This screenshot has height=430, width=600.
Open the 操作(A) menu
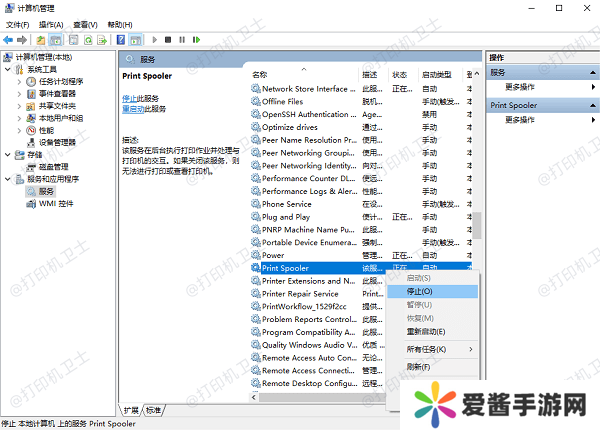48,23
